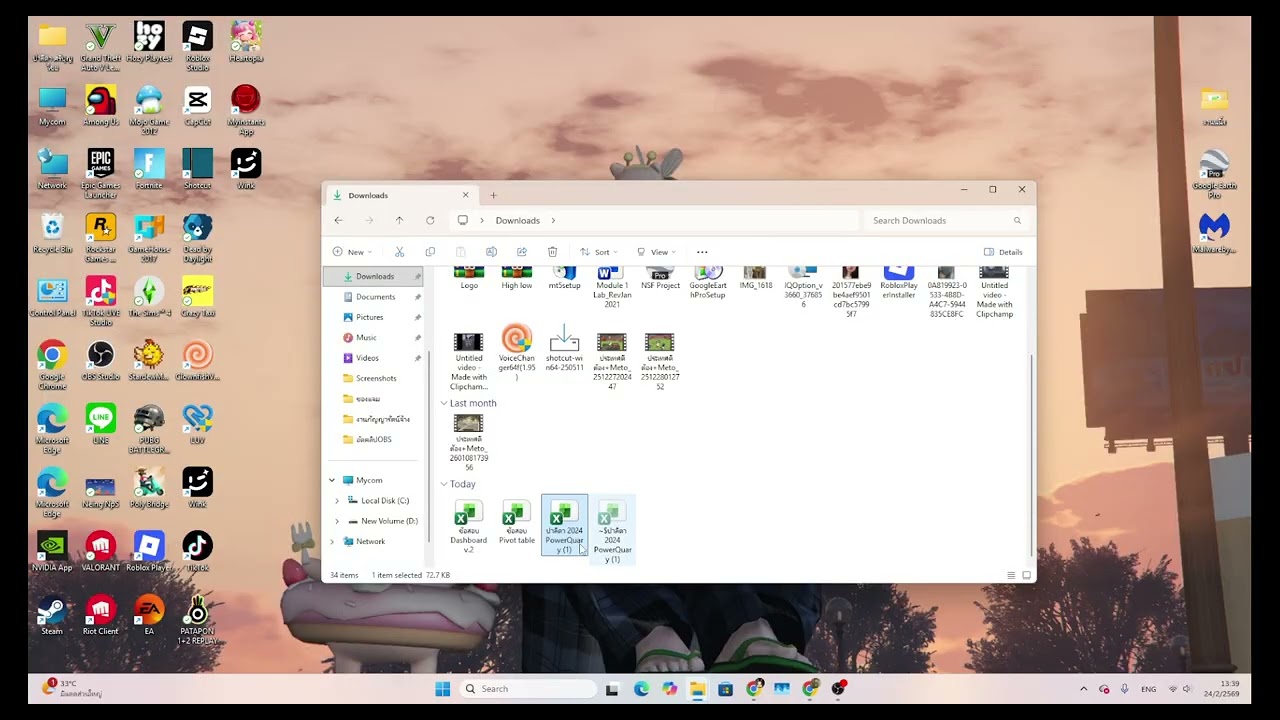The width and height of the screenshot is (1280, 720).
Task: Toggle the Details pane button
Action: pos(1003,252)
